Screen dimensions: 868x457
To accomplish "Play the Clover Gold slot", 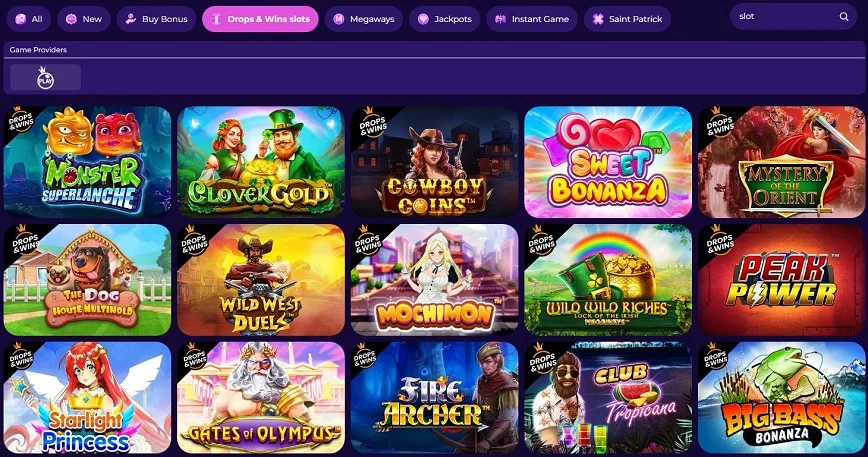I will pos(261,162).
